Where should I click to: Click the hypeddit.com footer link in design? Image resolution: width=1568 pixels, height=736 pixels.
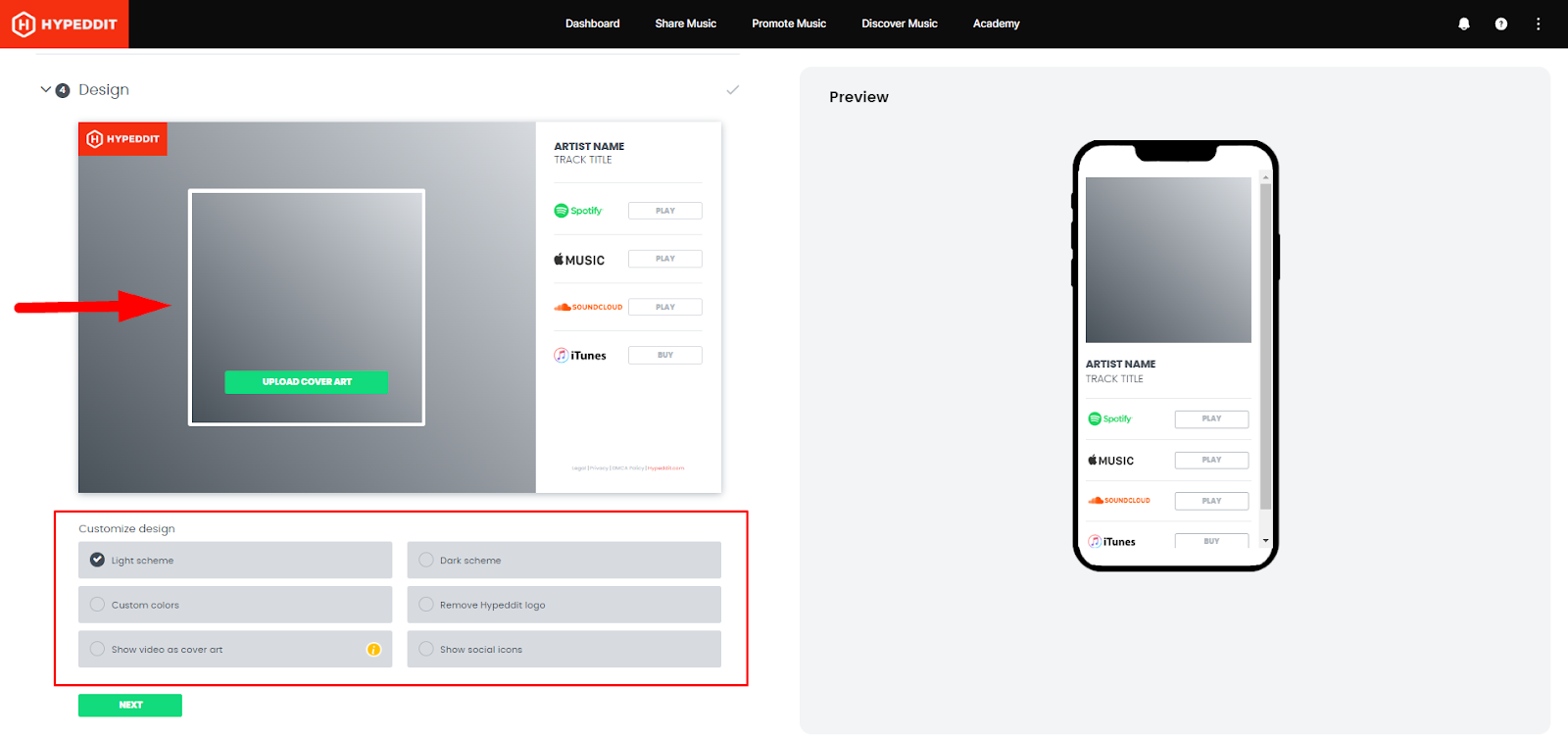(665, 468)
